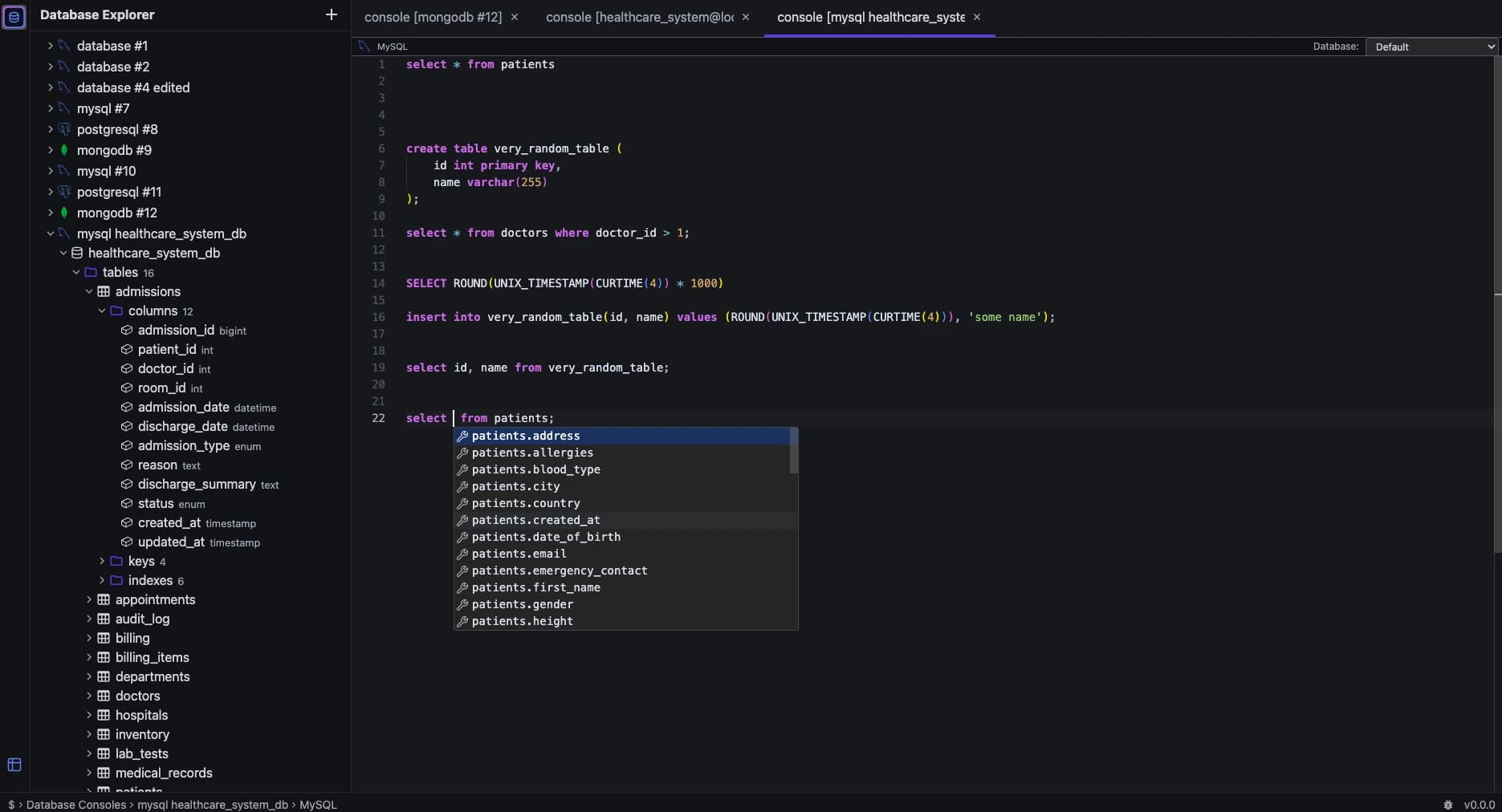The width and height of the screenshot is (1502, 812).
Task: Click the mongodb #12 leaf database icon
Action: point(65,213)
